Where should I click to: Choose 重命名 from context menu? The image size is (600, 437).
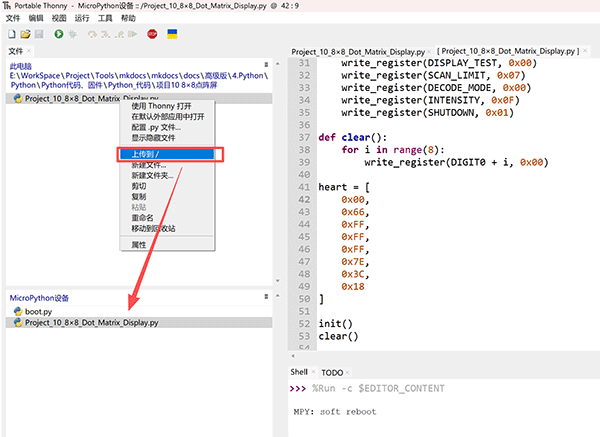(x=142, y=218)
